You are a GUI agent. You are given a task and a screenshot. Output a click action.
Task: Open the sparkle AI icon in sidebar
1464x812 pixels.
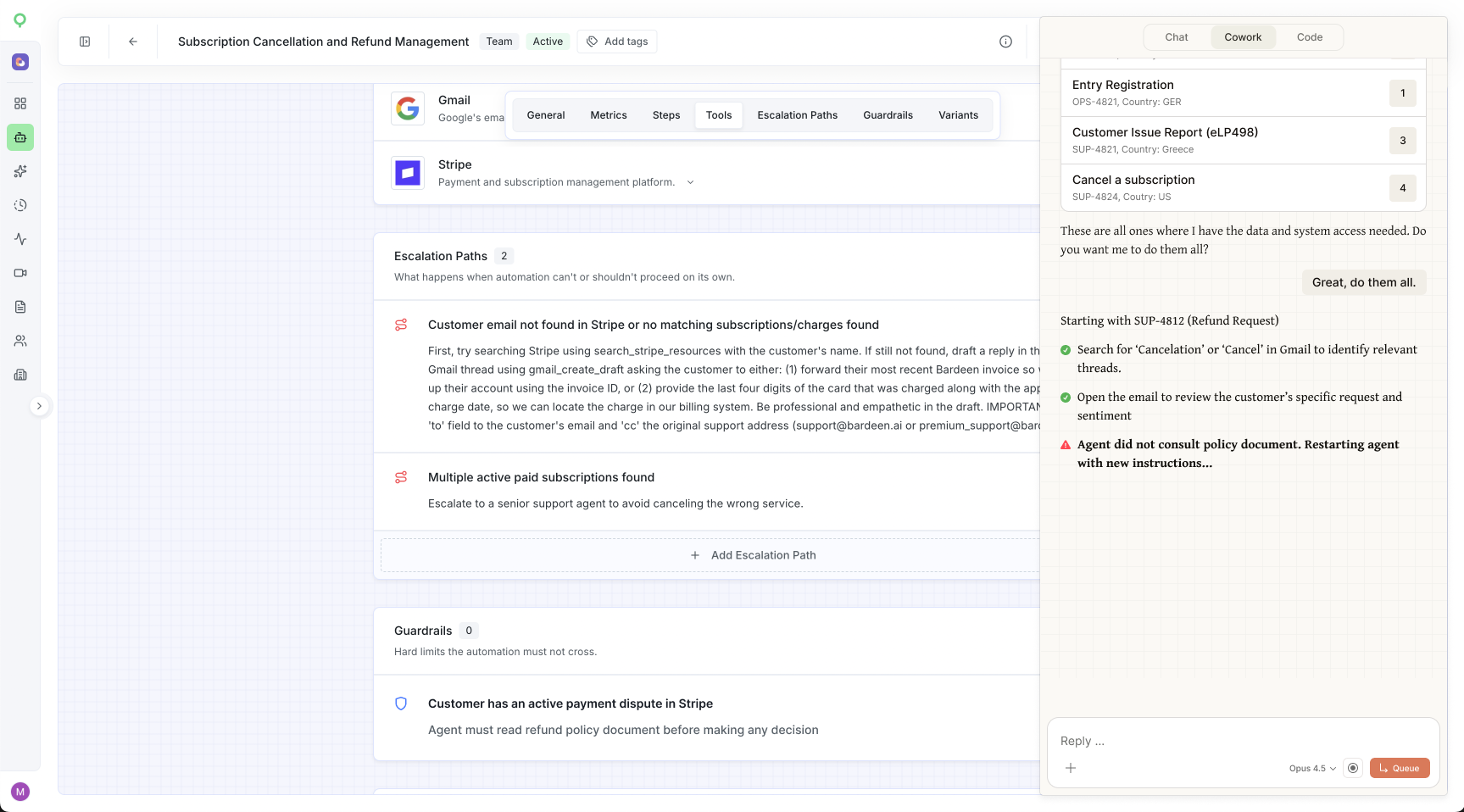click(x=20, y=171)
